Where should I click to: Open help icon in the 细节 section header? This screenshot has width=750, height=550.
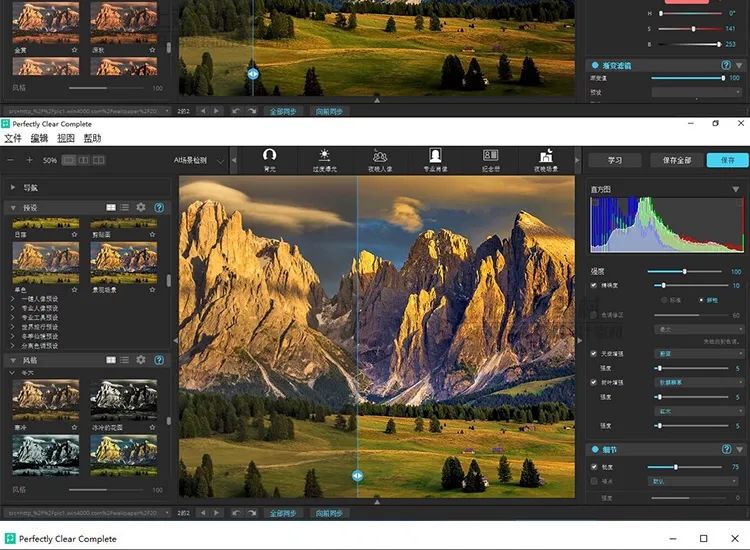click(x=726, y=449)
